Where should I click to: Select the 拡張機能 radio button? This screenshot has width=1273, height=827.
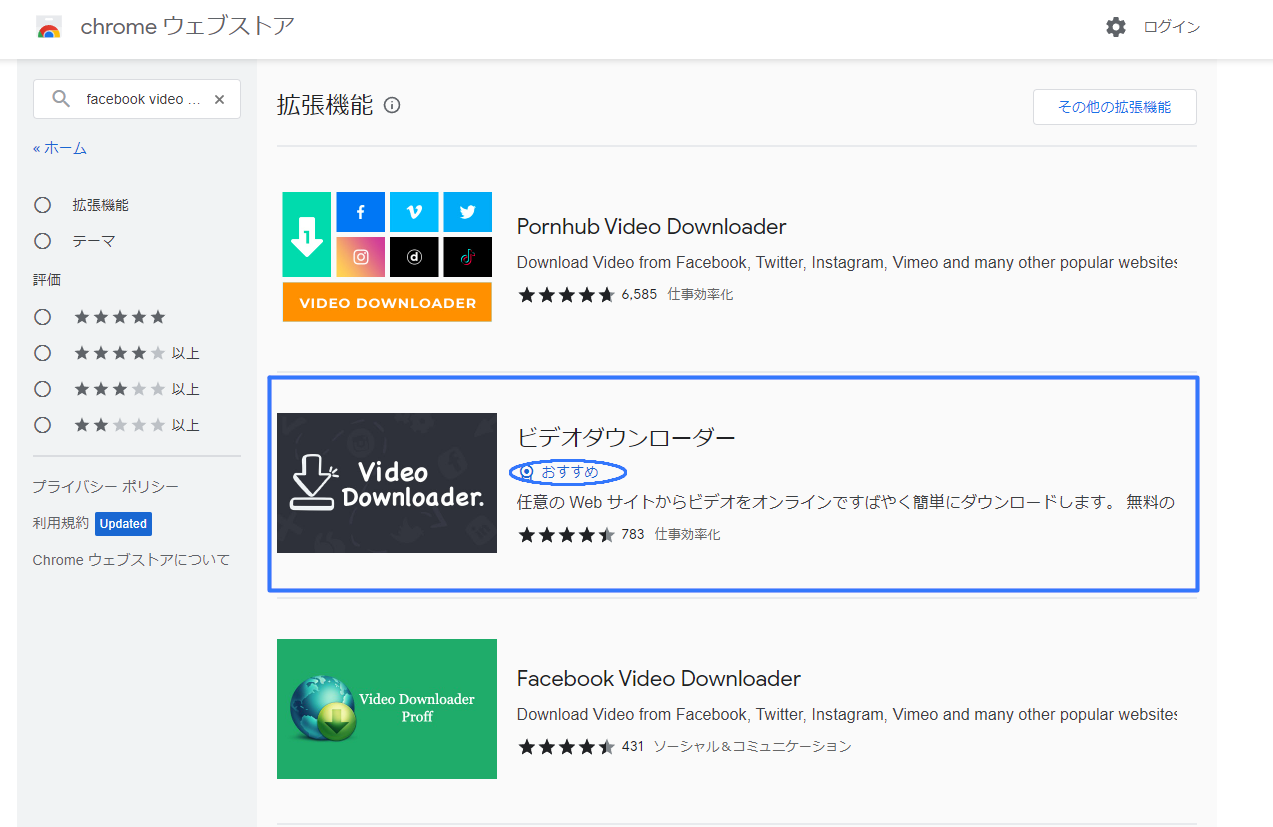click(x=42, y=205)
